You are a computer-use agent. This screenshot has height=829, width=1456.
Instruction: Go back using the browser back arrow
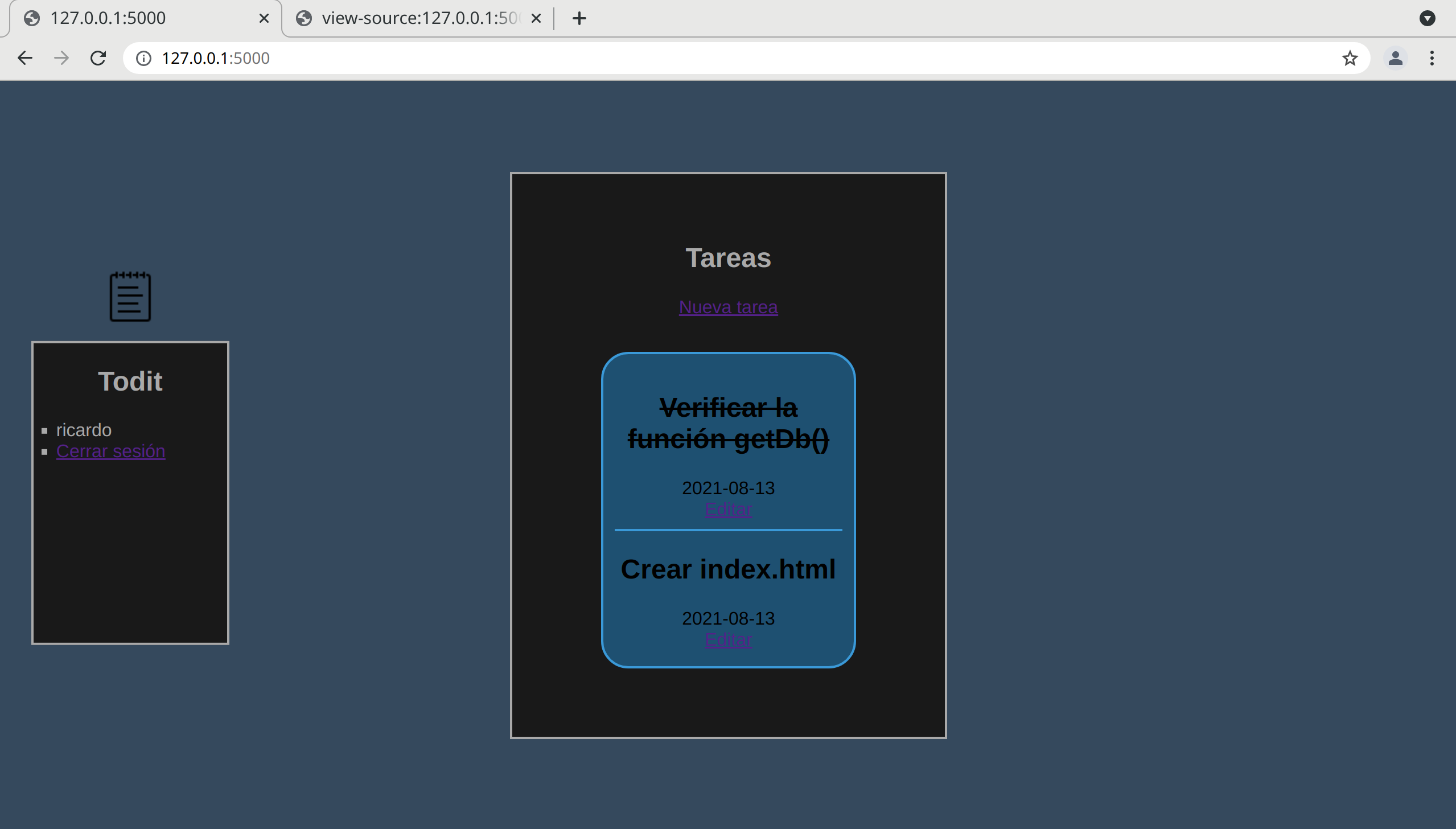[x=25, y=58]
